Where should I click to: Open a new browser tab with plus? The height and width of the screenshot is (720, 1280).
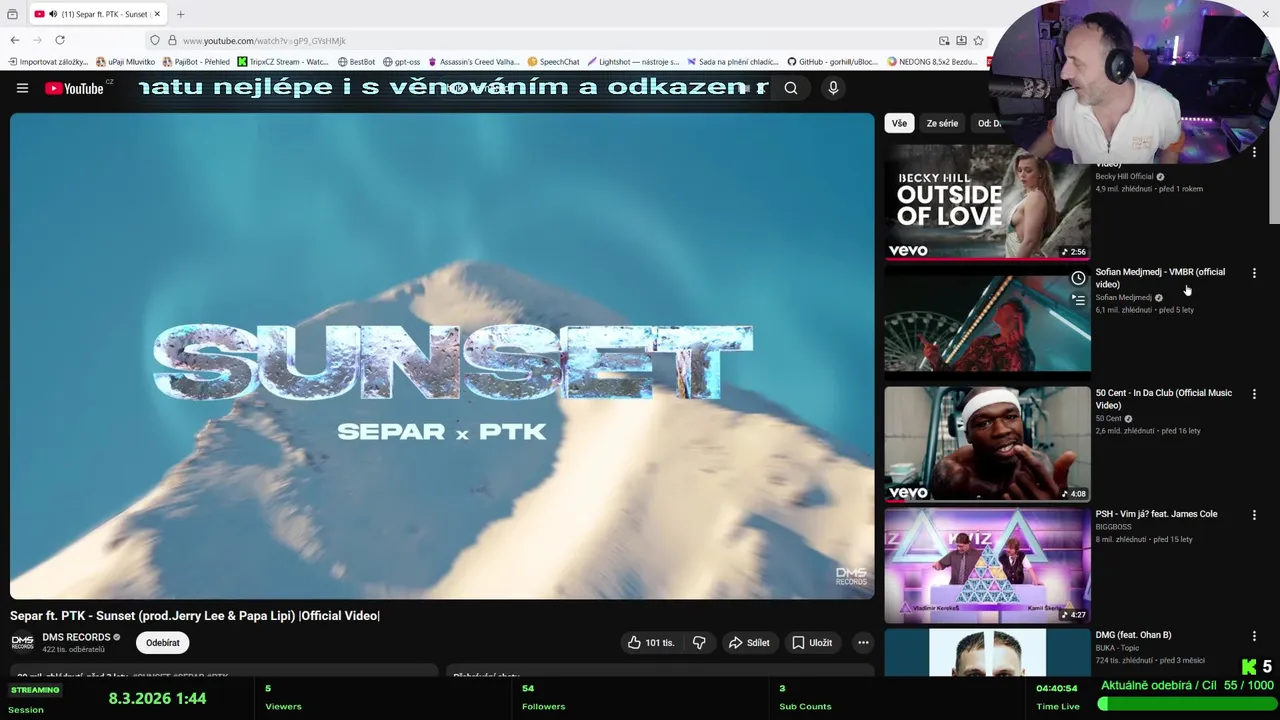click(x=181, y=14)
